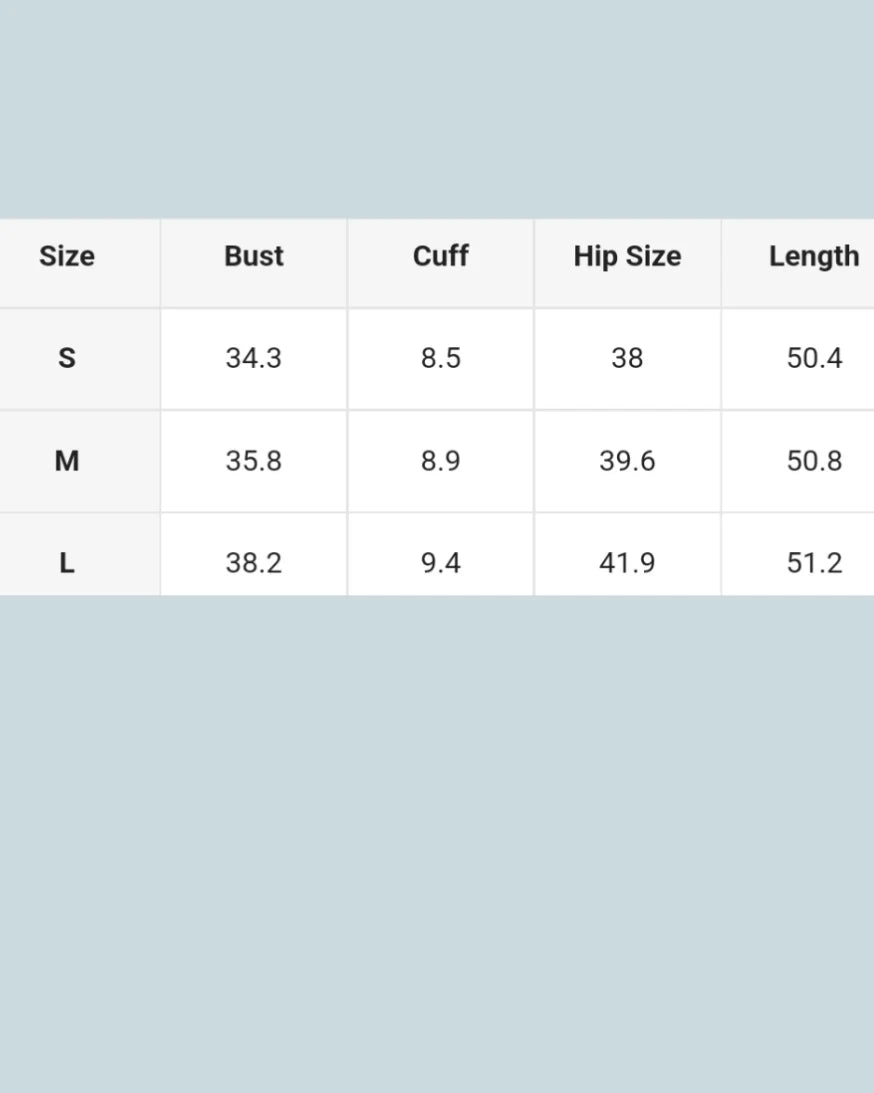Select cuff value 8.5 in S row
This screenshot has width=874, height=1093.
[x=441, y=358]
